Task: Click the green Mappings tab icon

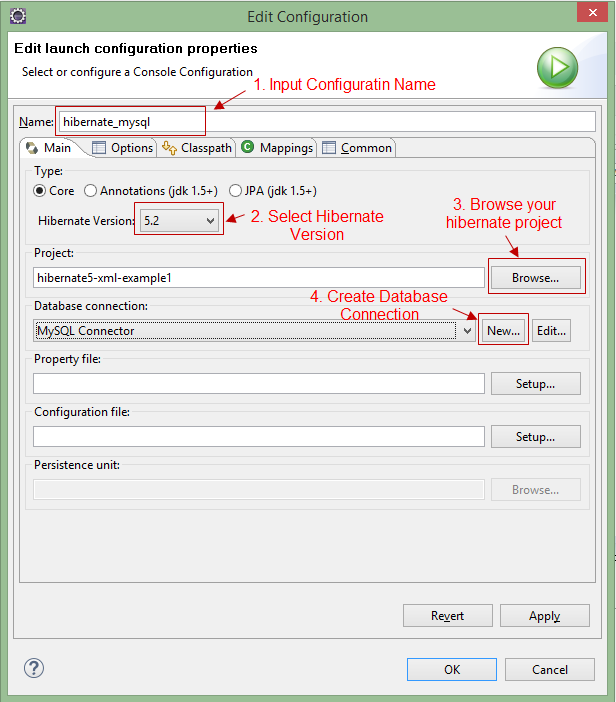Action: tap(247, 147)
